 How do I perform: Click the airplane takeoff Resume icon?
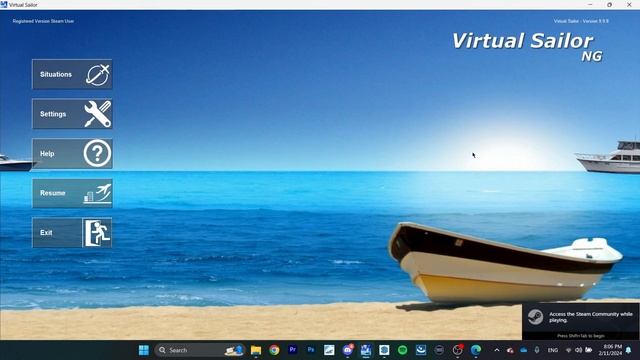(x=97, y=193)
